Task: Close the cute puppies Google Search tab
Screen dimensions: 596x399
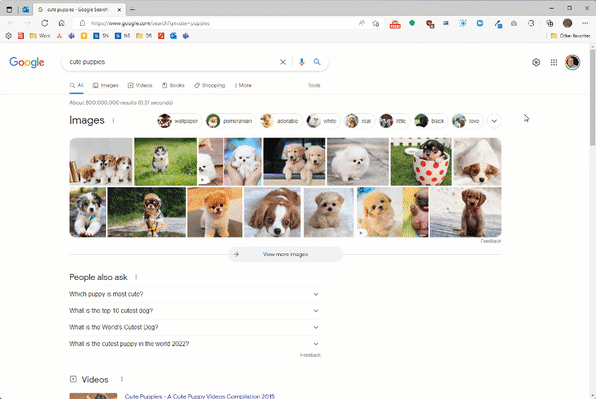Action: pyautogui.click(x=119, y=10)
